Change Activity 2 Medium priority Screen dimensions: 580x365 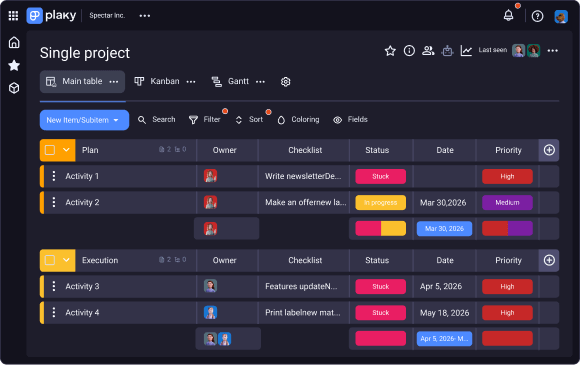507,203
